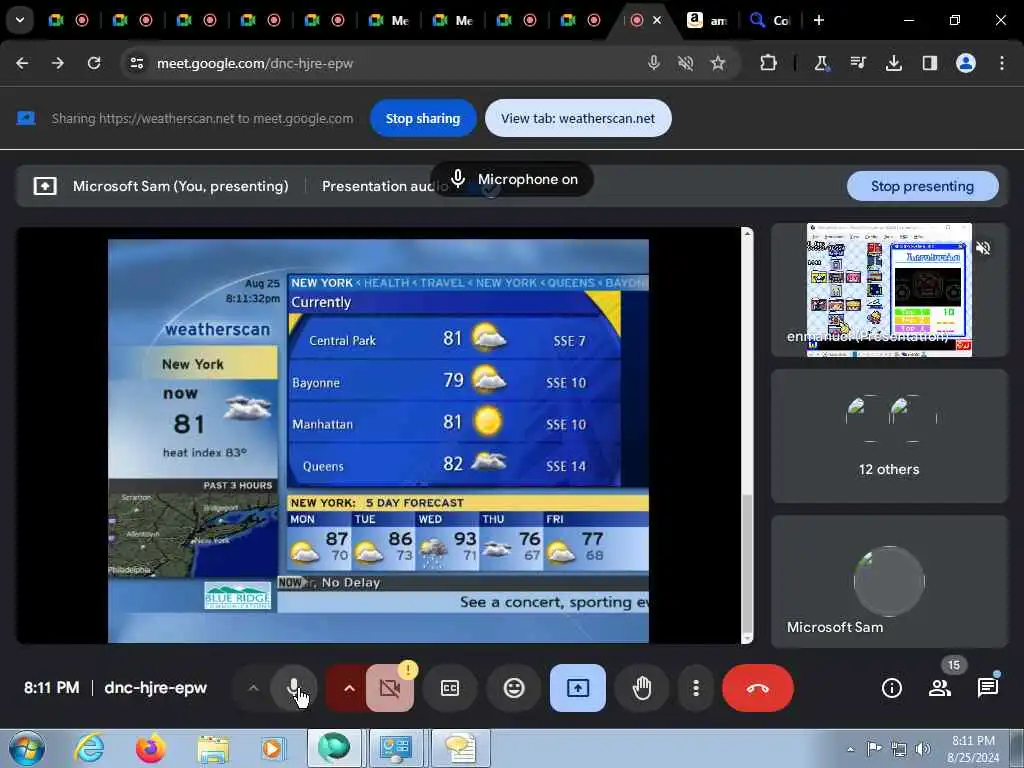This screenshot has height=768, width=1024.
Task: Open the Chrome three-dot menu
Action: tap(1002, 63)
